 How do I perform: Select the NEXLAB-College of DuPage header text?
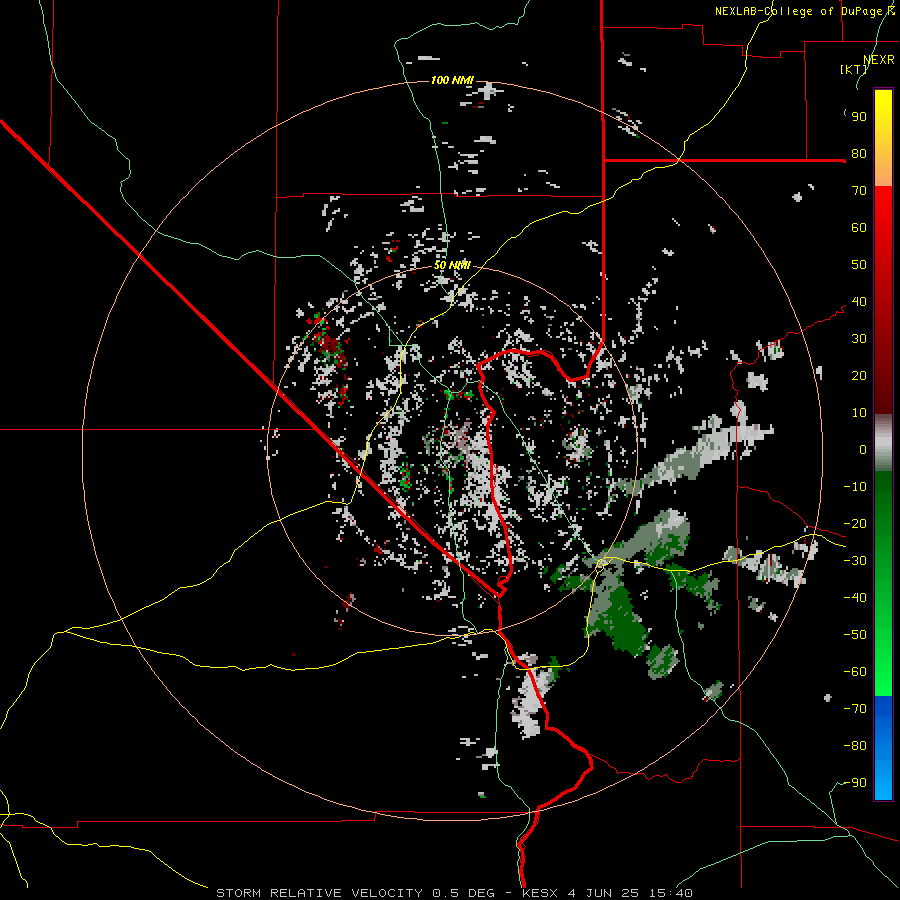[x=804, y=11]
